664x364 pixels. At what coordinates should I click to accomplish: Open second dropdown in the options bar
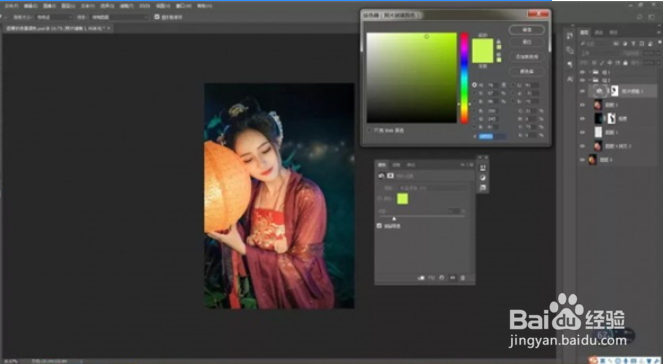tap(120, 17)
